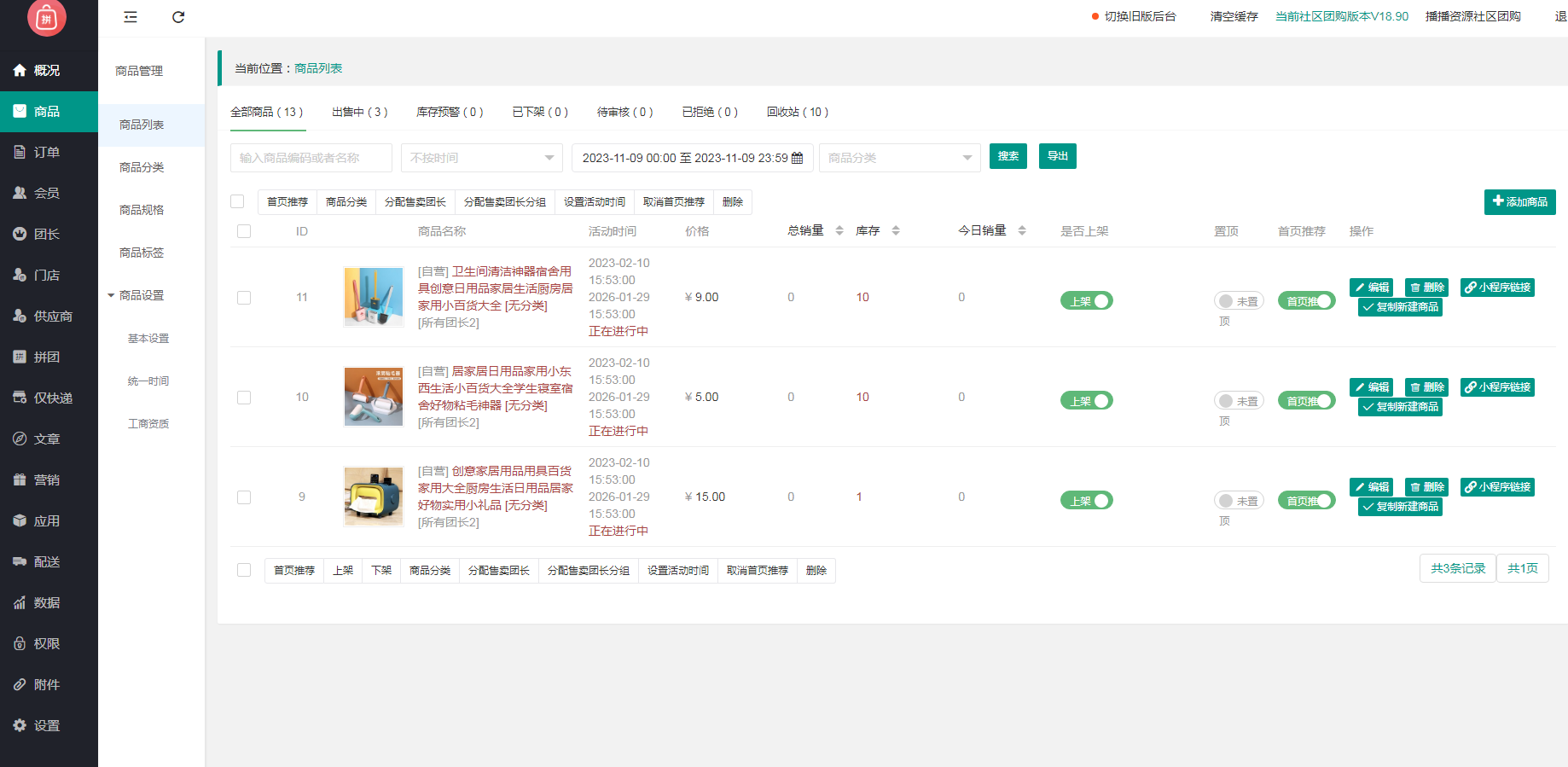
Task: Sort by 总销量 column arrows
Action: [x=839, y=231]
